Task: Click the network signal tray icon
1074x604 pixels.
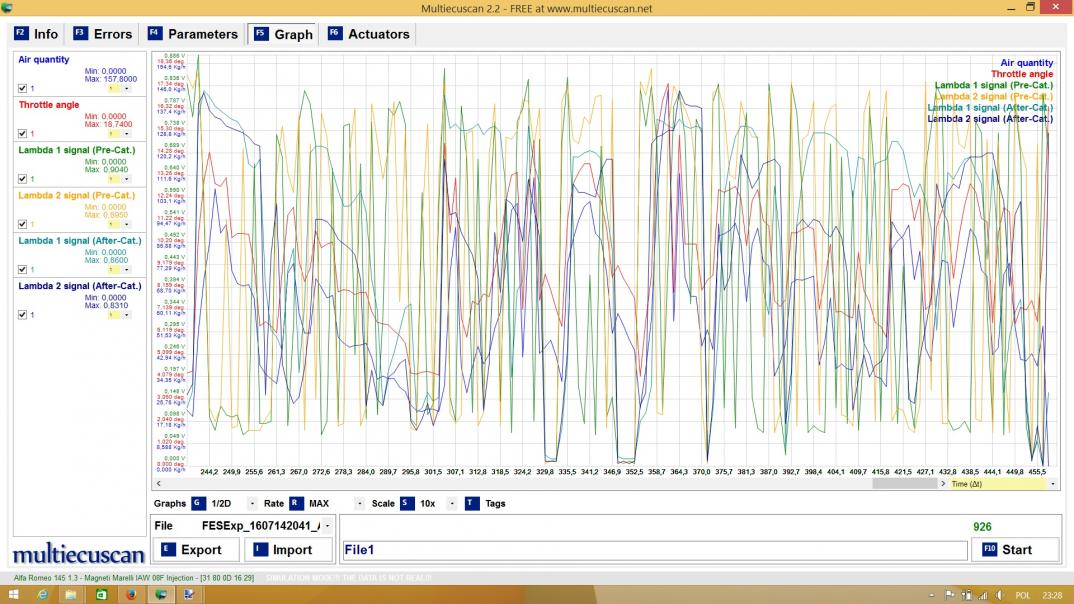Action: pyautogui.click(x=983, y=595)
